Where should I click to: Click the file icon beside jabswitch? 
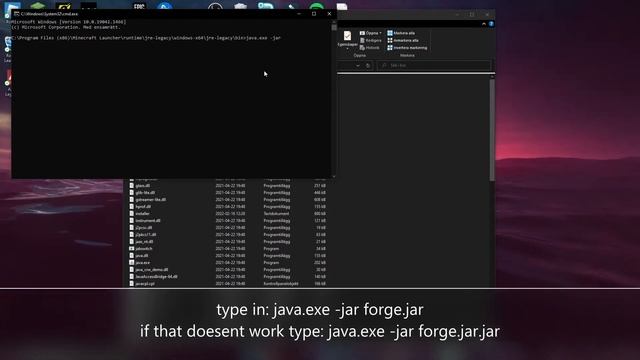pyautogui.click(x=131, y=249)
